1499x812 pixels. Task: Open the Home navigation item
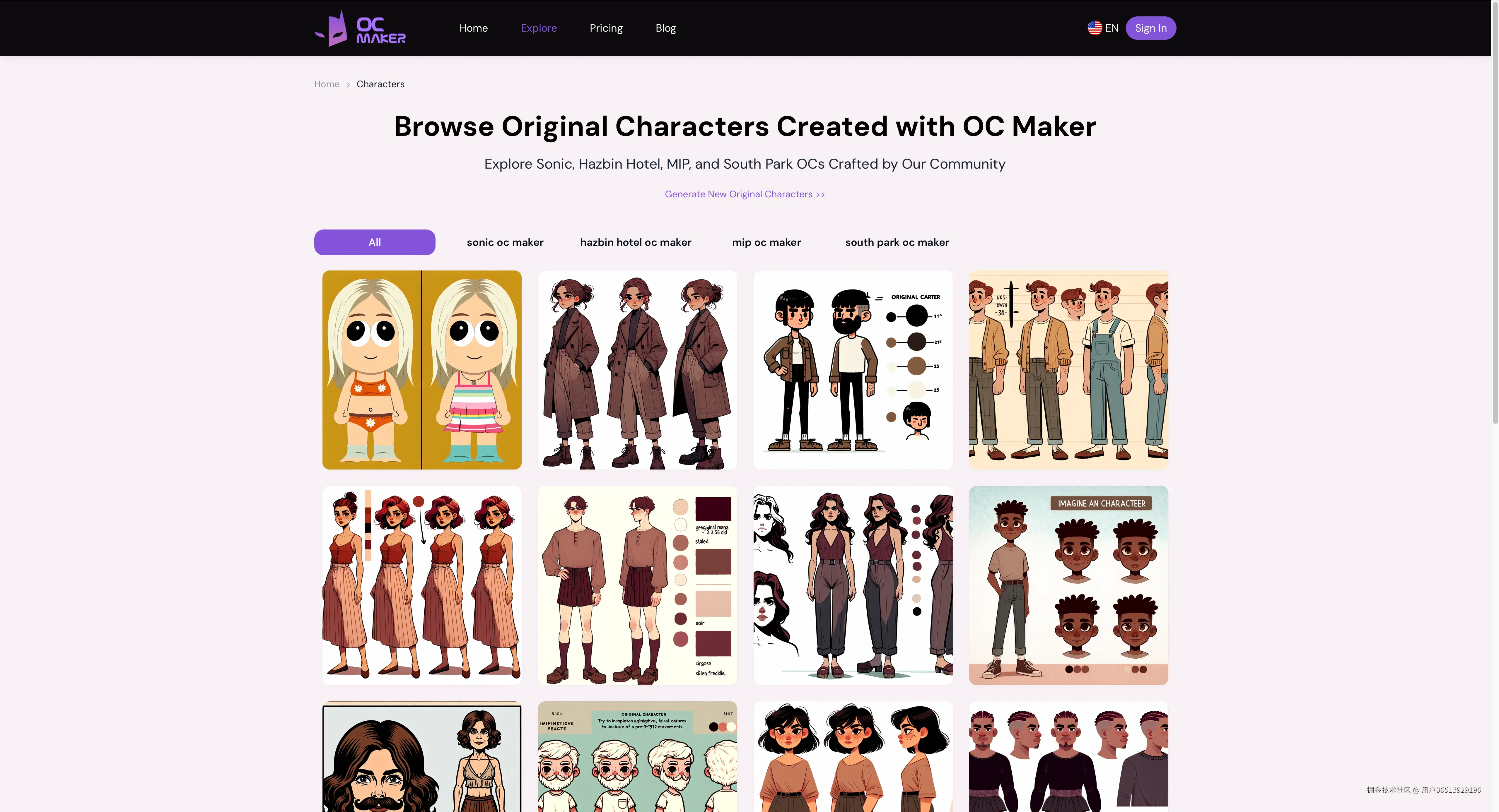(473, 28)
